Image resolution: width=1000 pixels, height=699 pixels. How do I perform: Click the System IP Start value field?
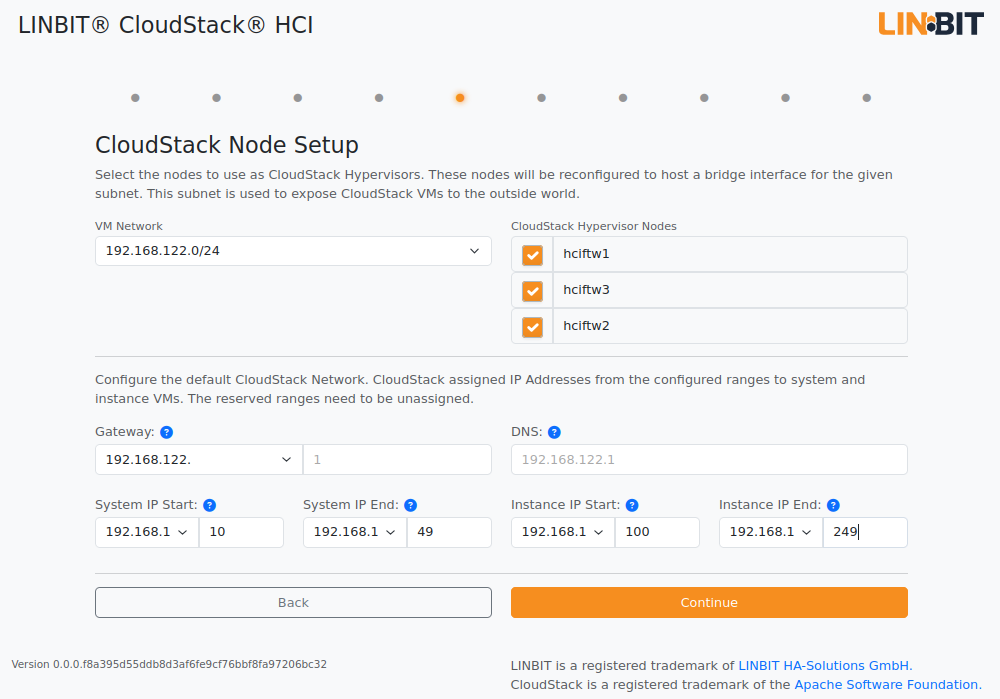241,533
